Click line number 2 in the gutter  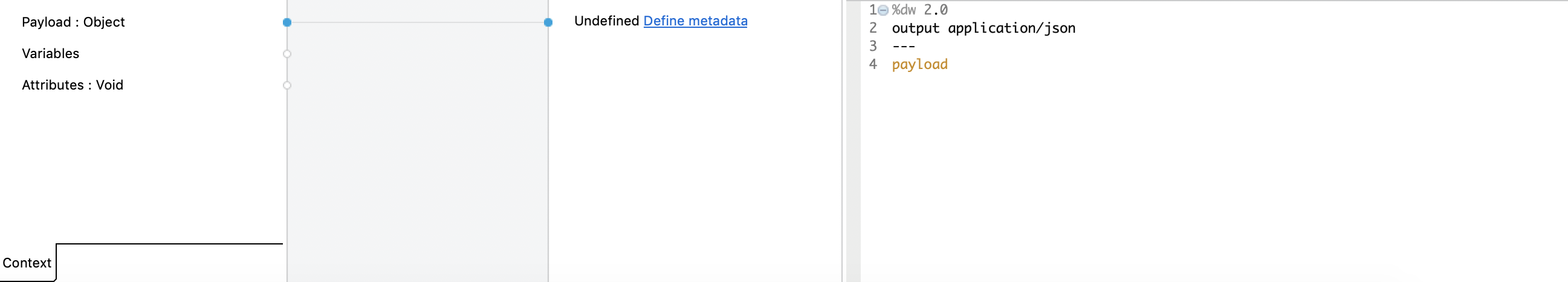(x=873, y=28)
